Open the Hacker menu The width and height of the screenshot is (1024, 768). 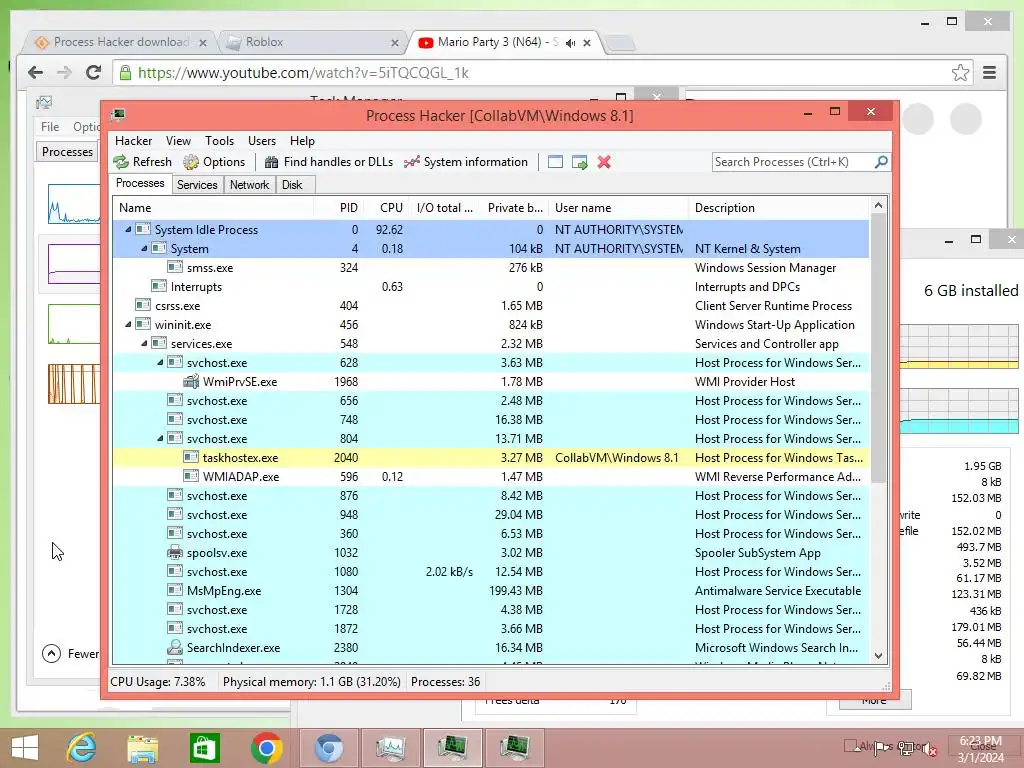tap(133, 141)
